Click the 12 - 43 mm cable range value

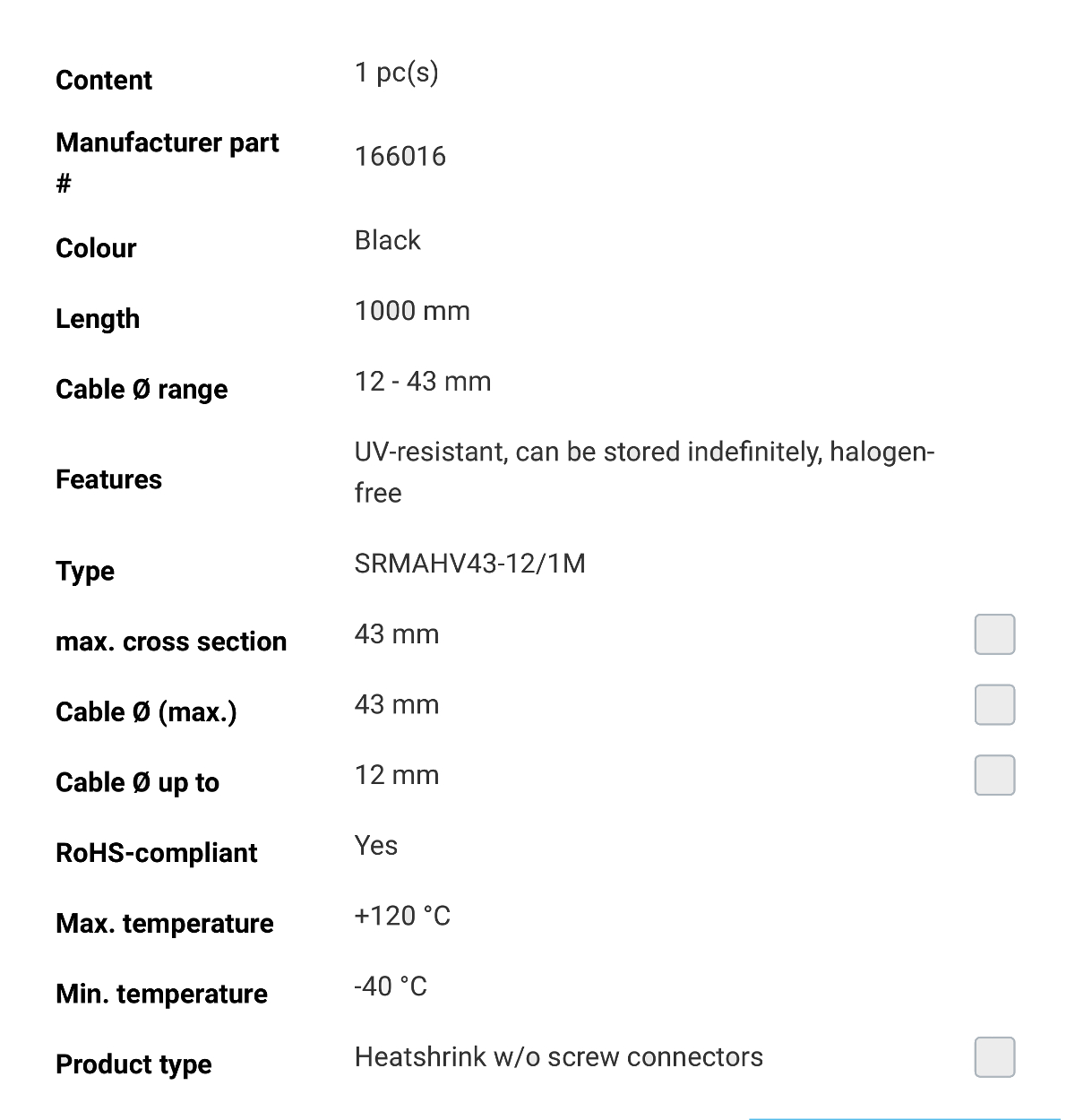(x=423, y=382)
